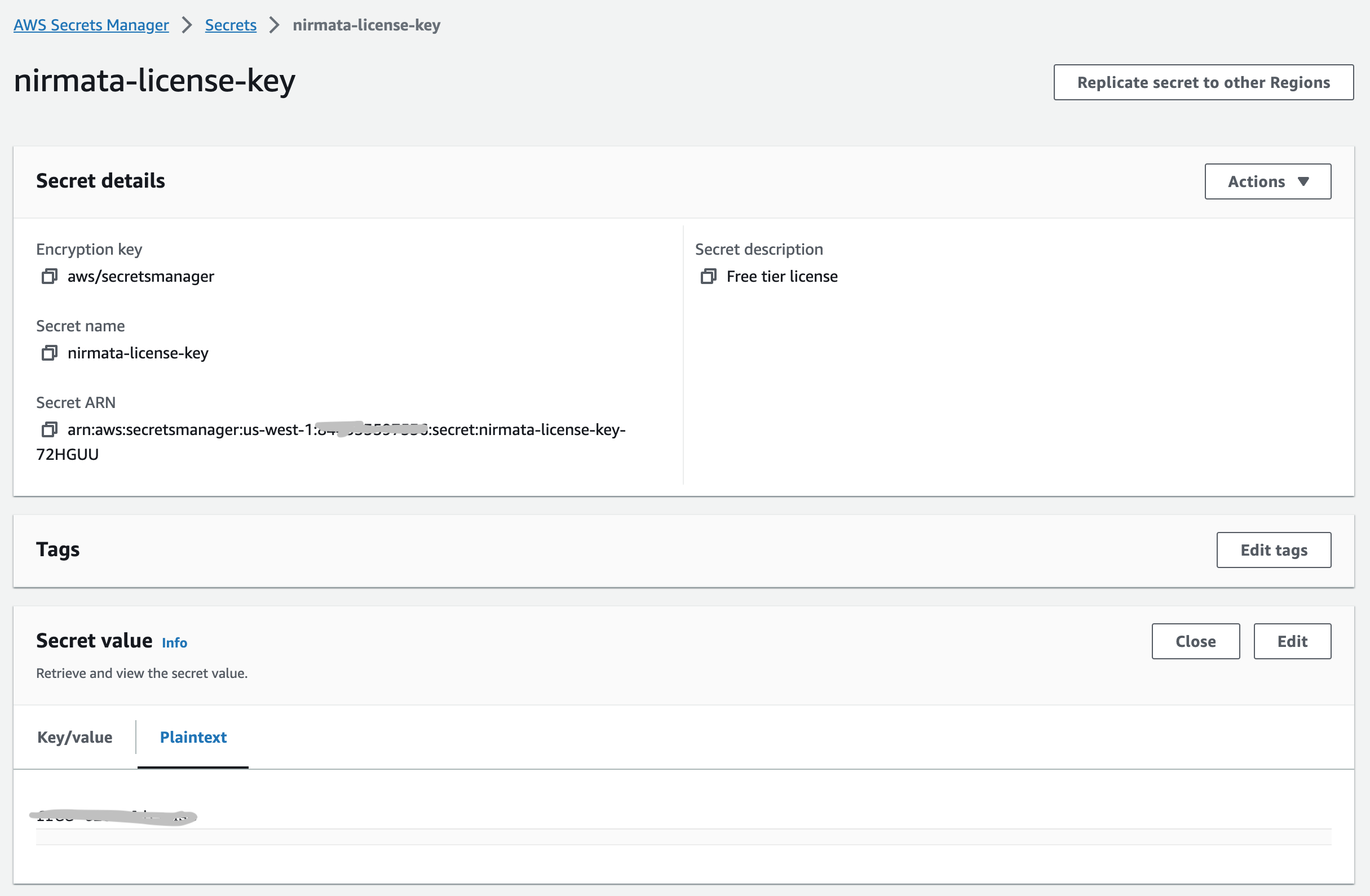Copy the secret name nirmata-license-key
This screenshot has width=1370, height=896.
[x=50, y=353]
